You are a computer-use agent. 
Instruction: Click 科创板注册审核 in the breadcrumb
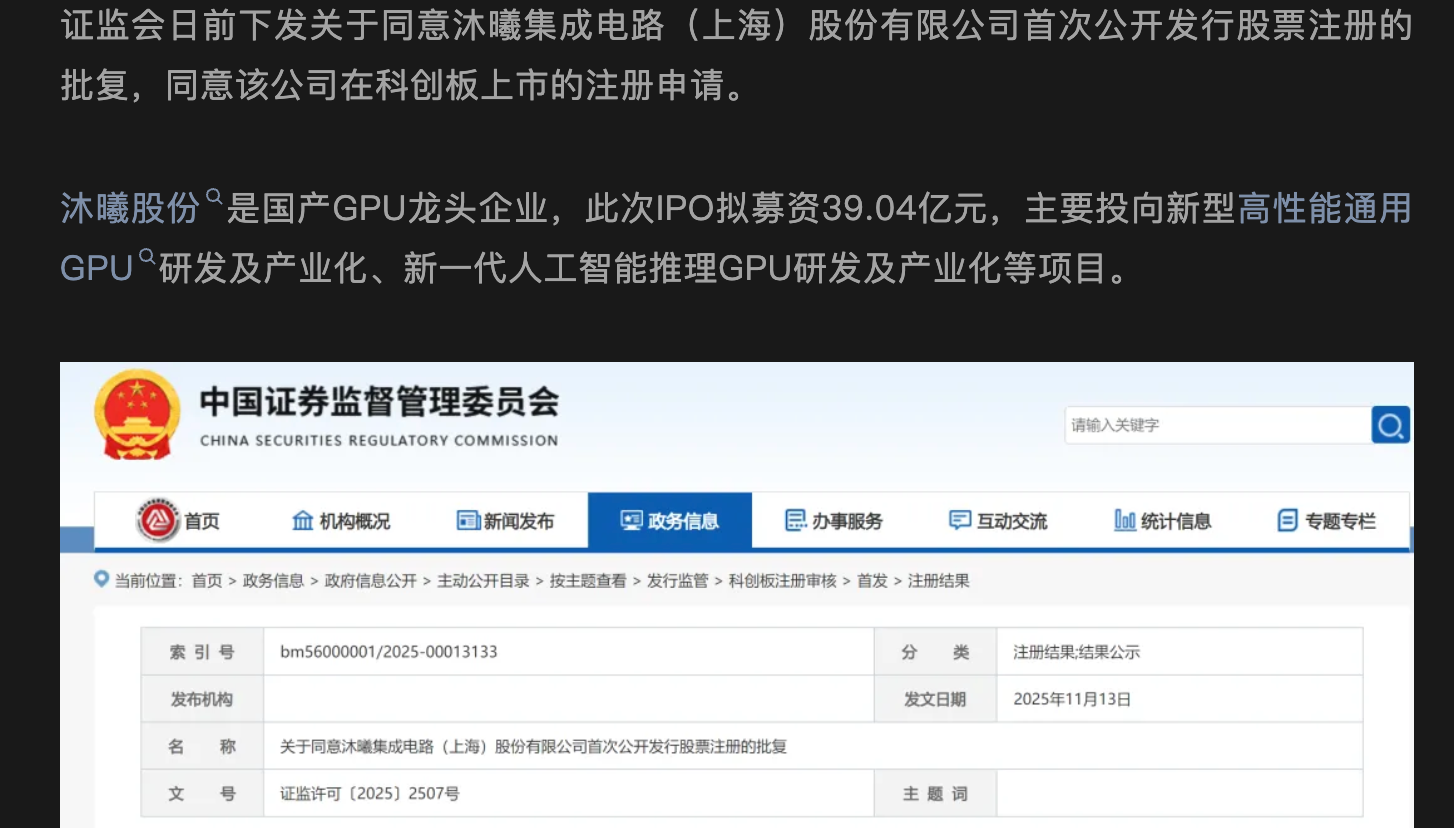pyautogui.click(x=782, y=581)
